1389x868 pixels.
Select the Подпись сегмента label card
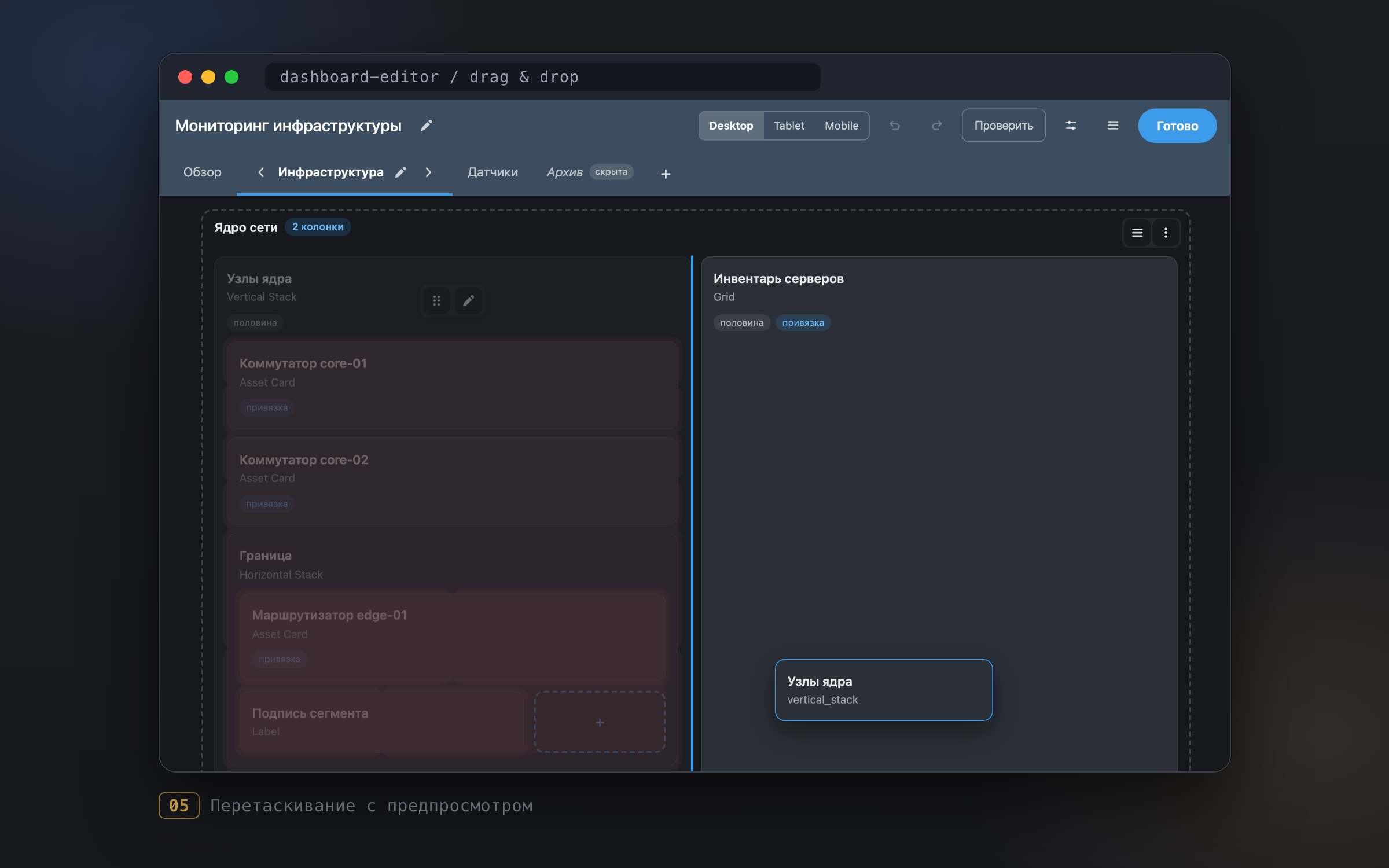[x=383, y=722]
